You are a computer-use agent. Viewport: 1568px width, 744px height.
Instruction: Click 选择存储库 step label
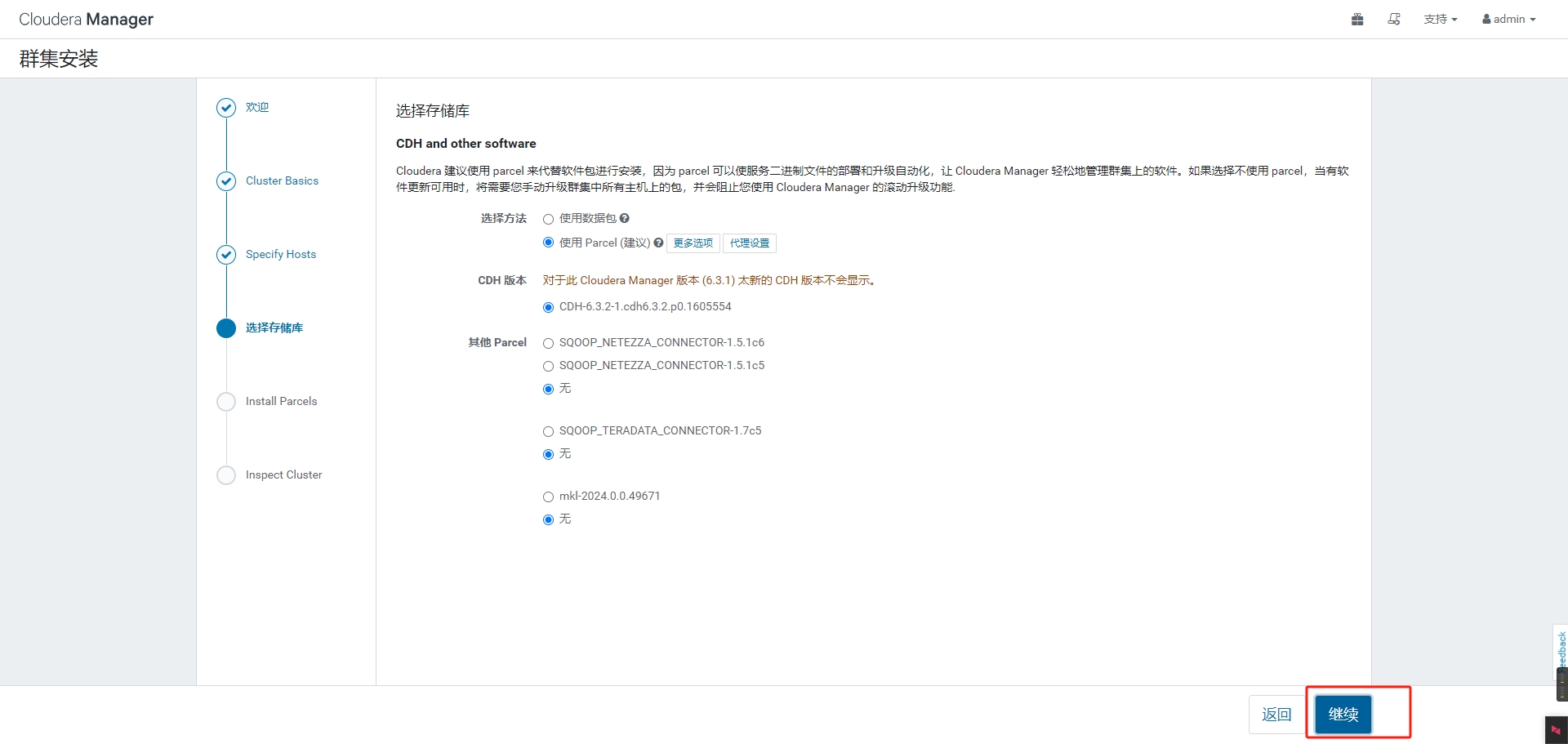coord(274,327)
